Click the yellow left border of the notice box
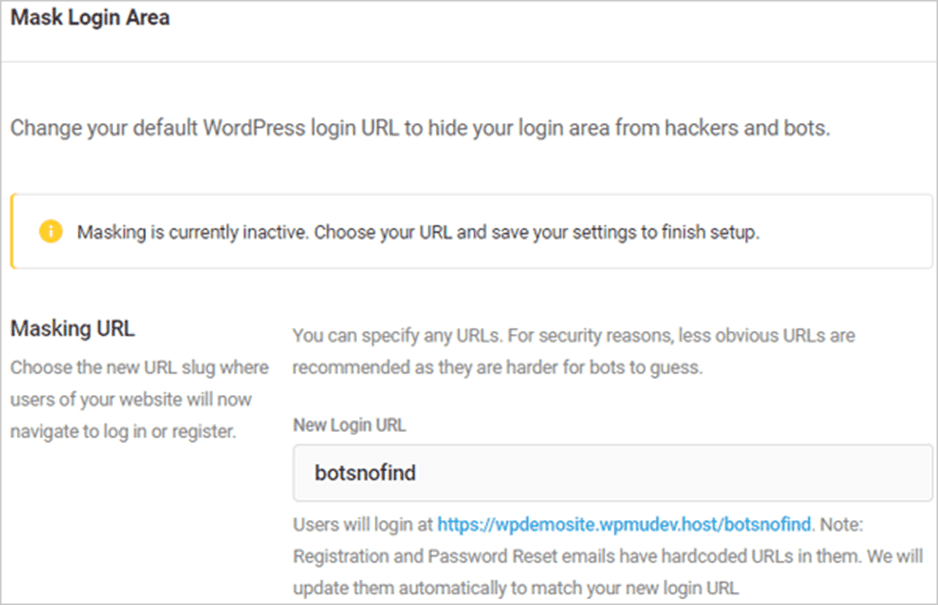The width and height of the screenshot is (938, 605). (13, 231)
